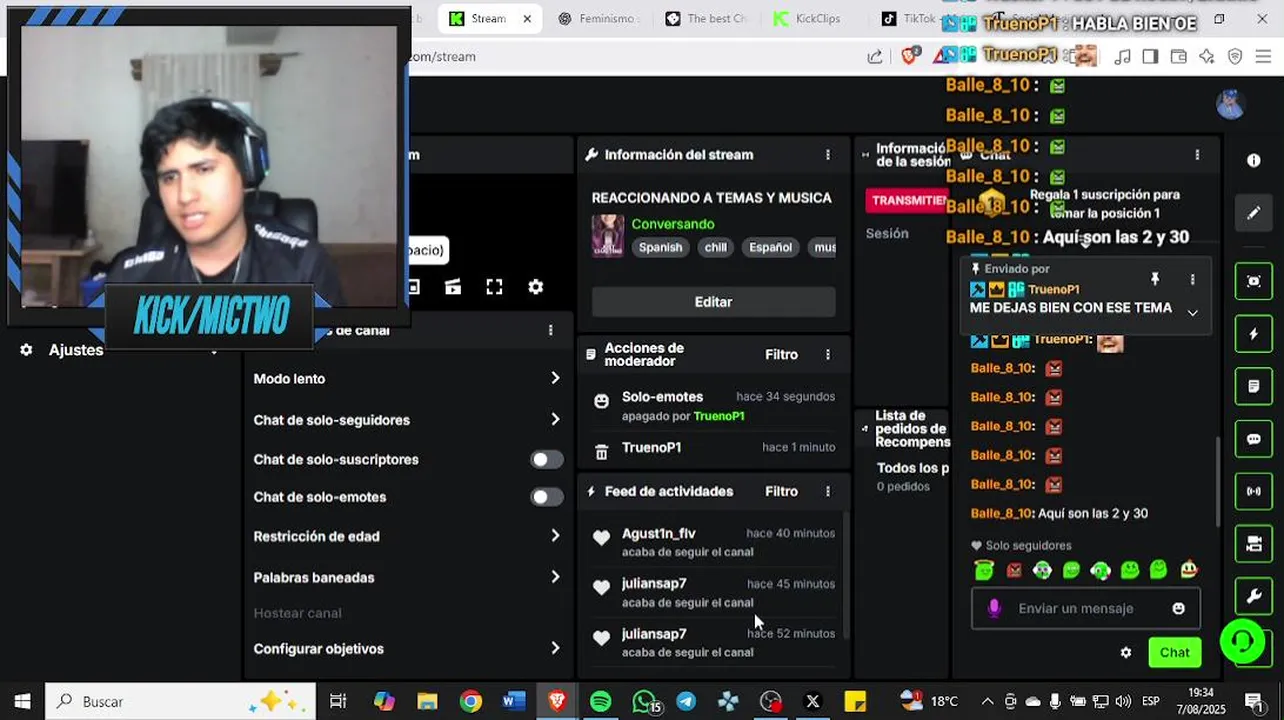Click the Español tag chip
This screenshot has width=1284, height=720.
point(770,248)
